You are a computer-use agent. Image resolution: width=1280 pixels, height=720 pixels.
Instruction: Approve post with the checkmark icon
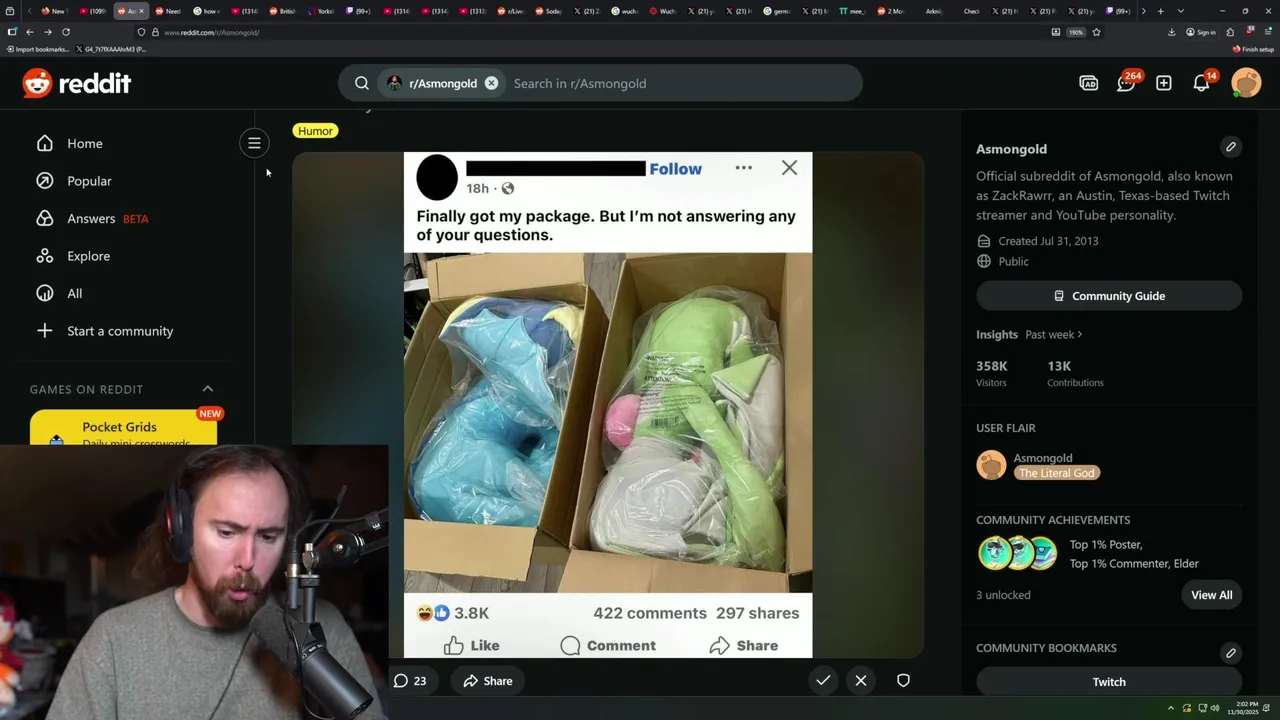coord(823,681)
